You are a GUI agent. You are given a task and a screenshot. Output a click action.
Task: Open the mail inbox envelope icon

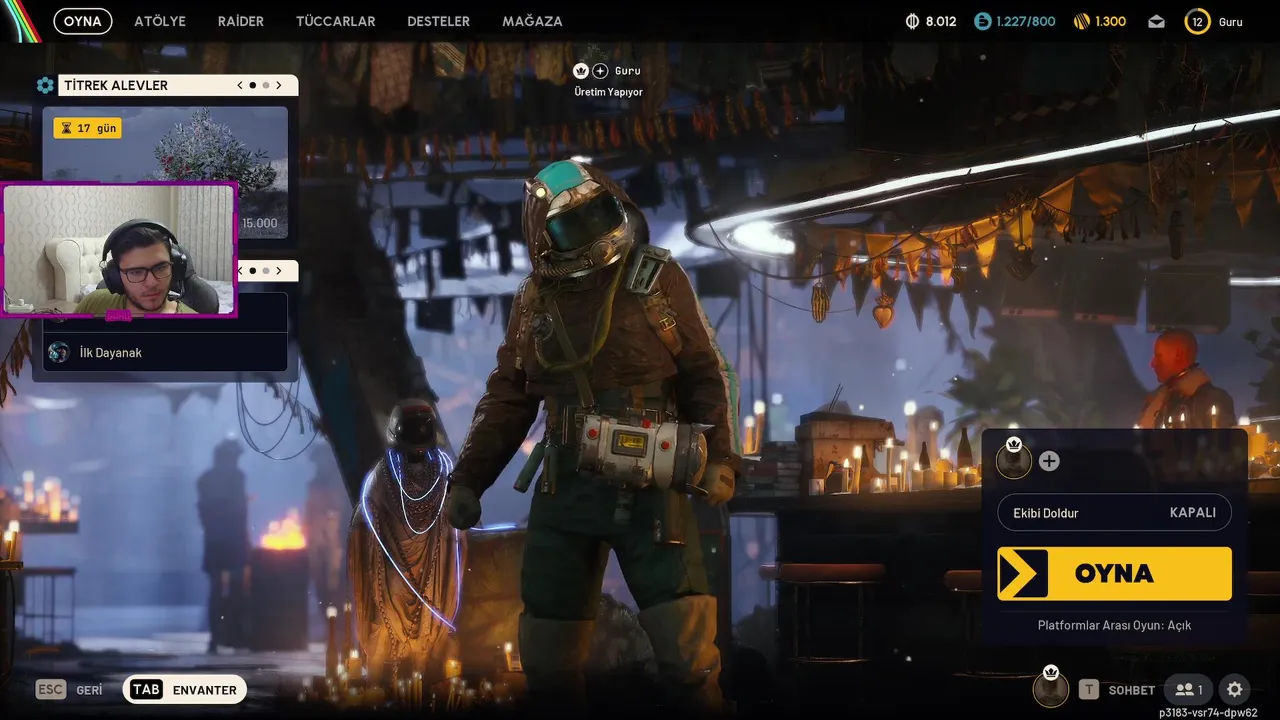click(x=1156, y=21)
